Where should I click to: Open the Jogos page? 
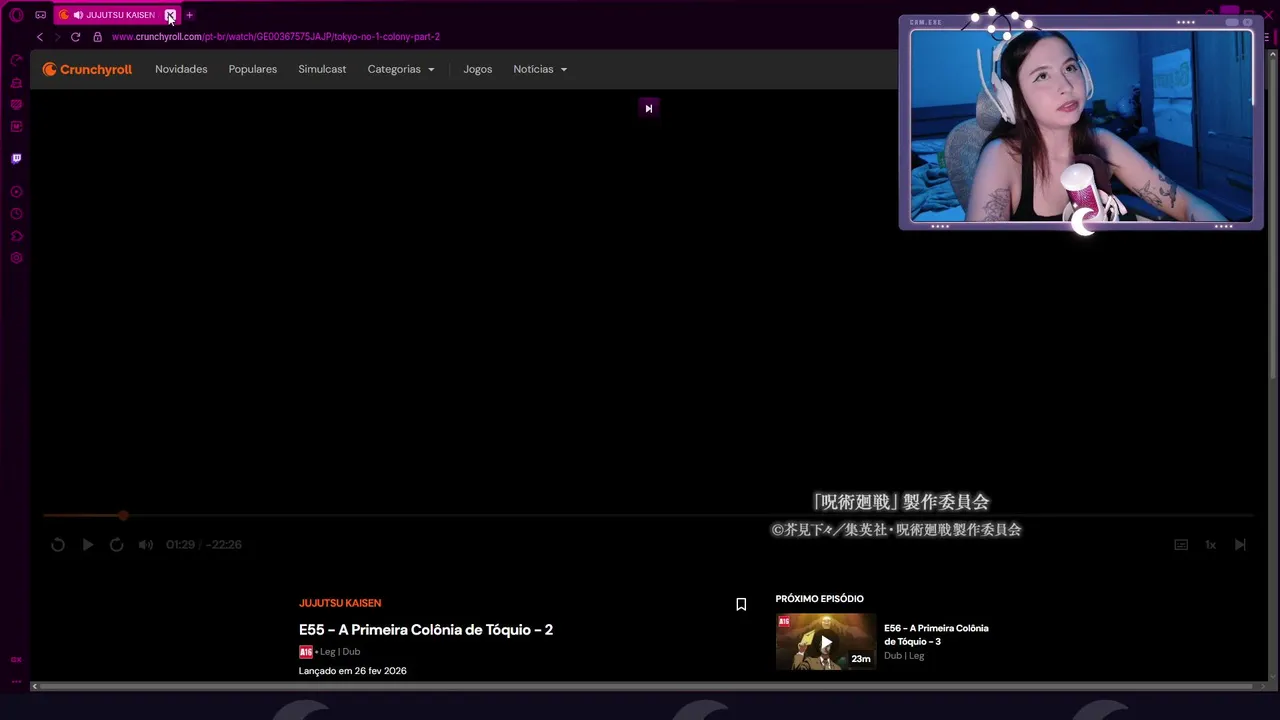pos(478,69)
